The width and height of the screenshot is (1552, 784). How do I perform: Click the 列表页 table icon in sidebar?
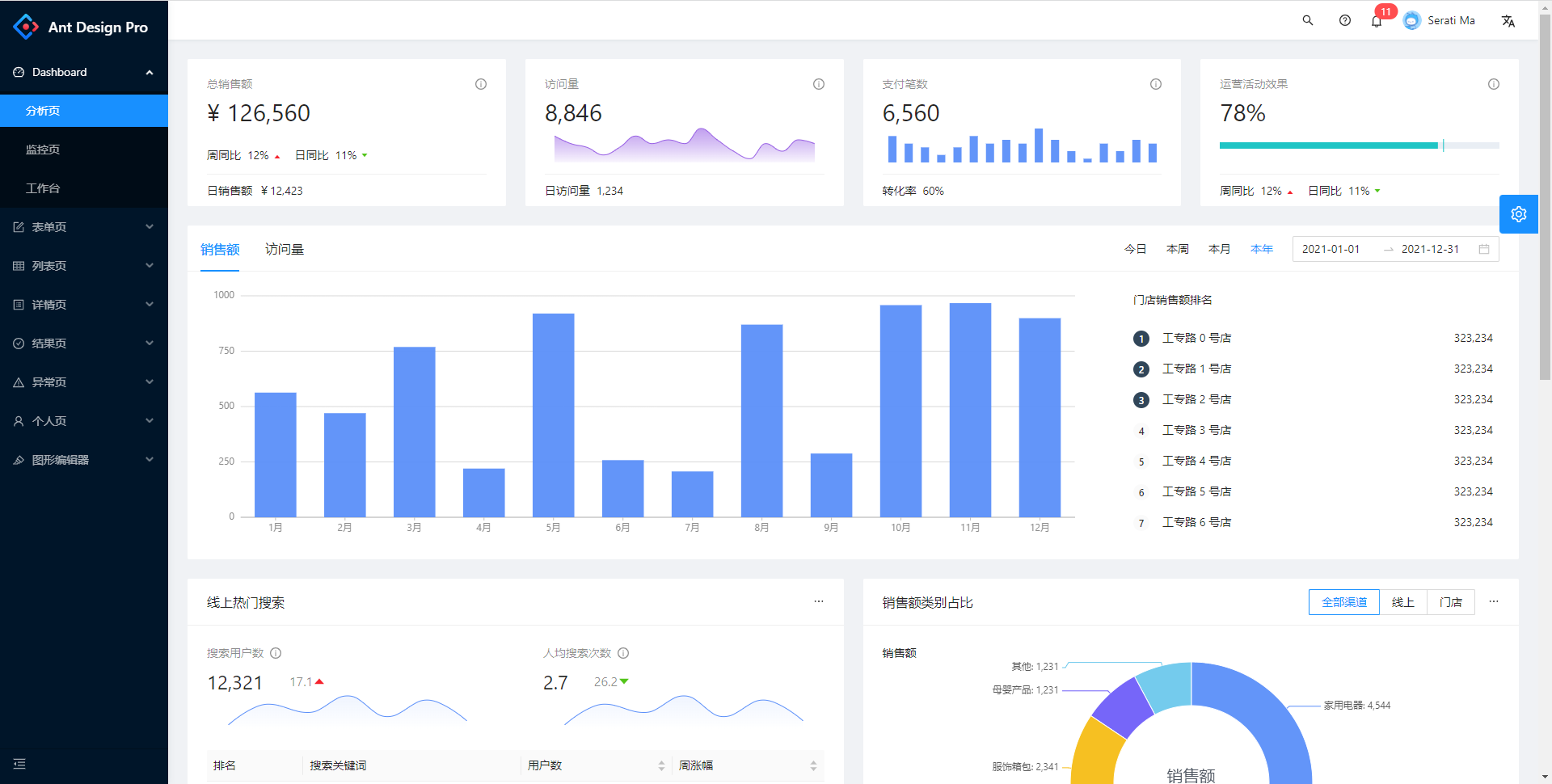pyautogui.click(x=19, y=266)
